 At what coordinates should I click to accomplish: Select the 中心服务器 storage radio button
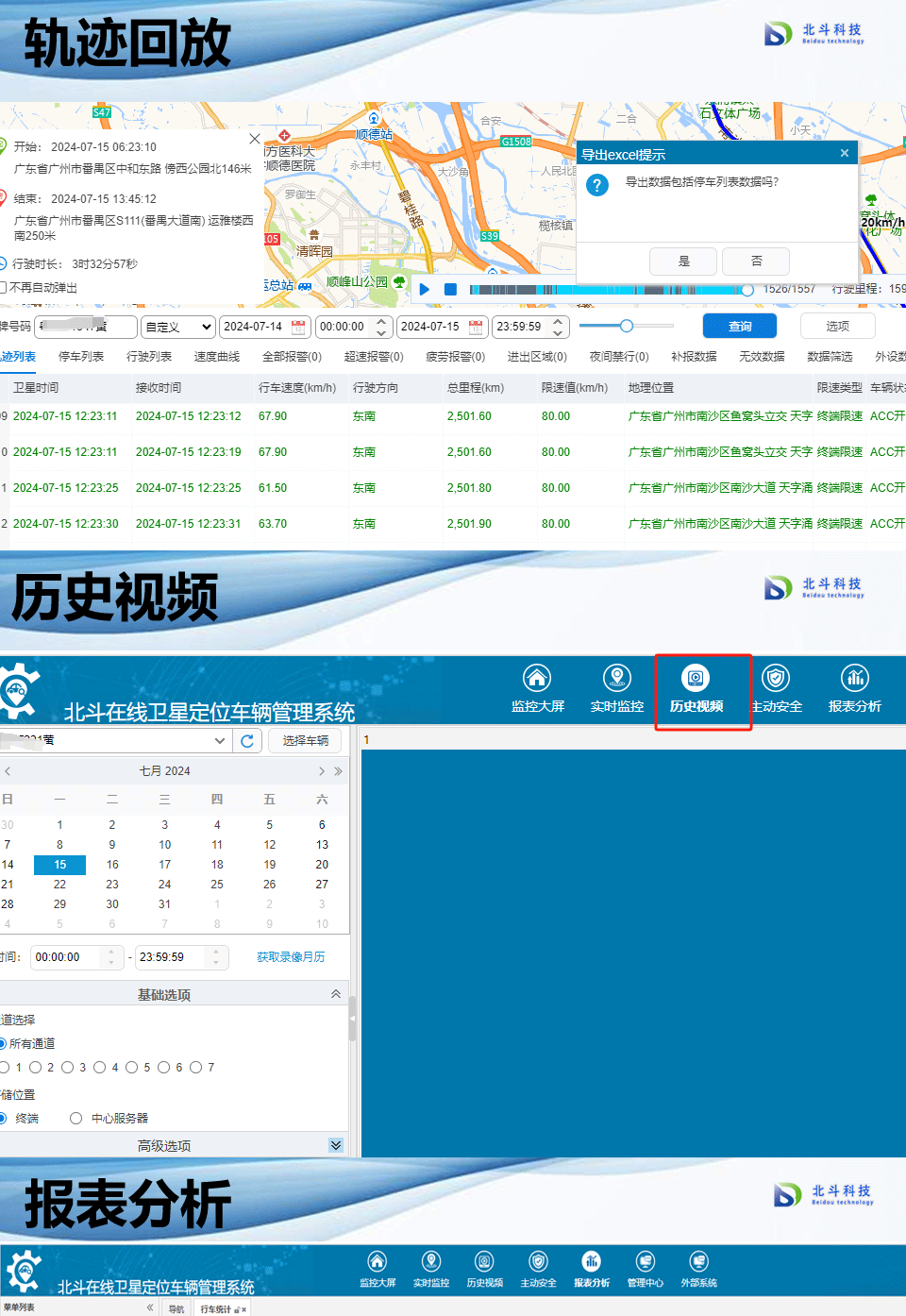point(75,1119)
